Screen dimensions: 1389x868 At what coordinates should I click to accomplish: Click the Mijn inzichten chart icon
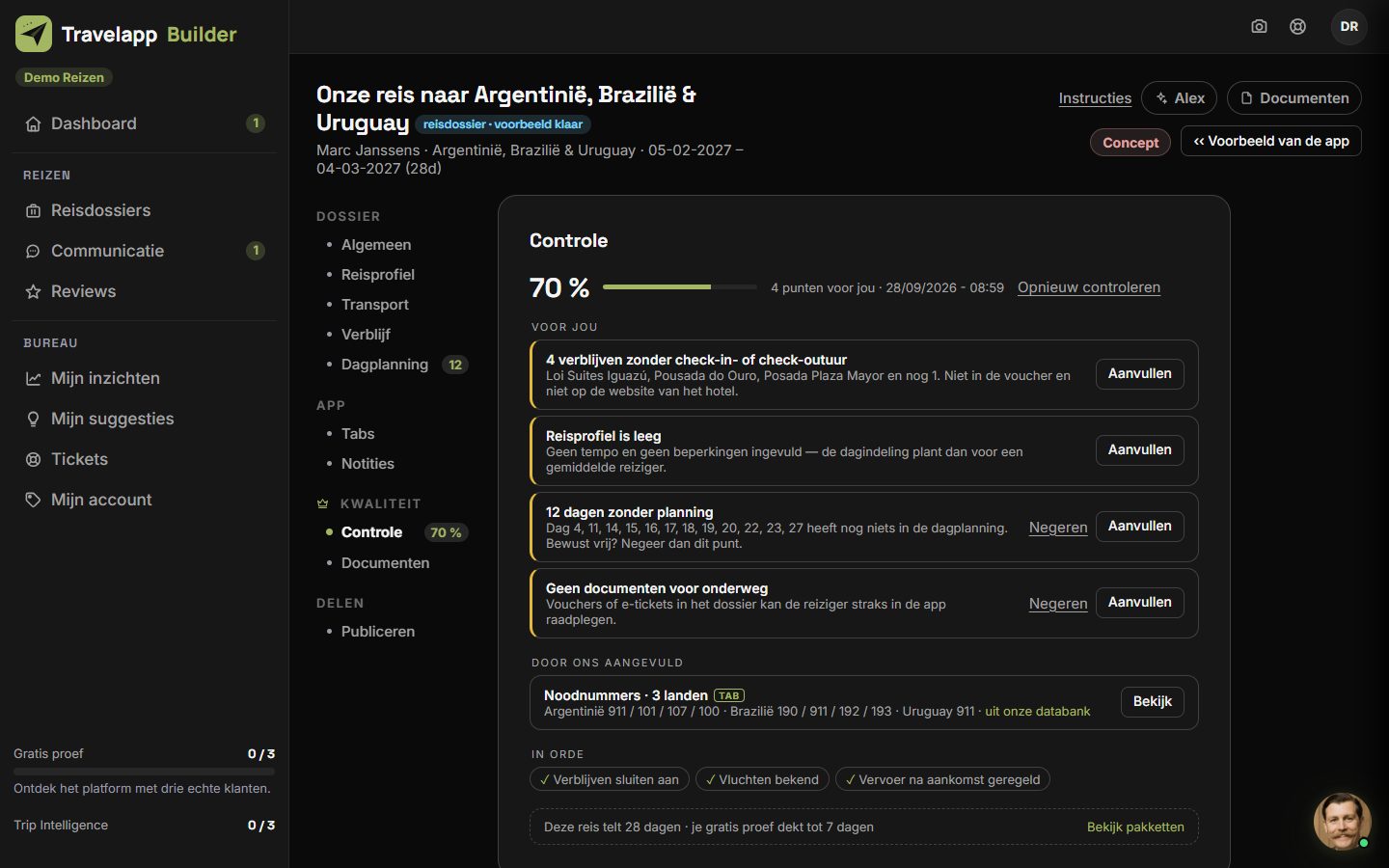pyautogui.click(x=33, y=378)
